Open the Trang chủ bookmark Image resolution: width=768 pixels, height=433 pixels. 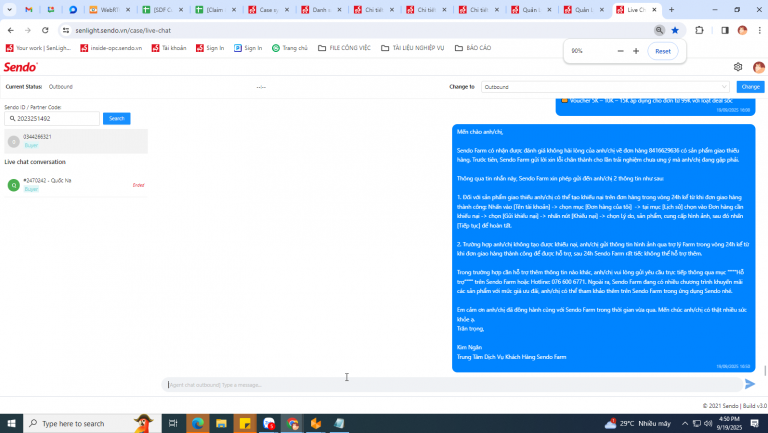290,48
